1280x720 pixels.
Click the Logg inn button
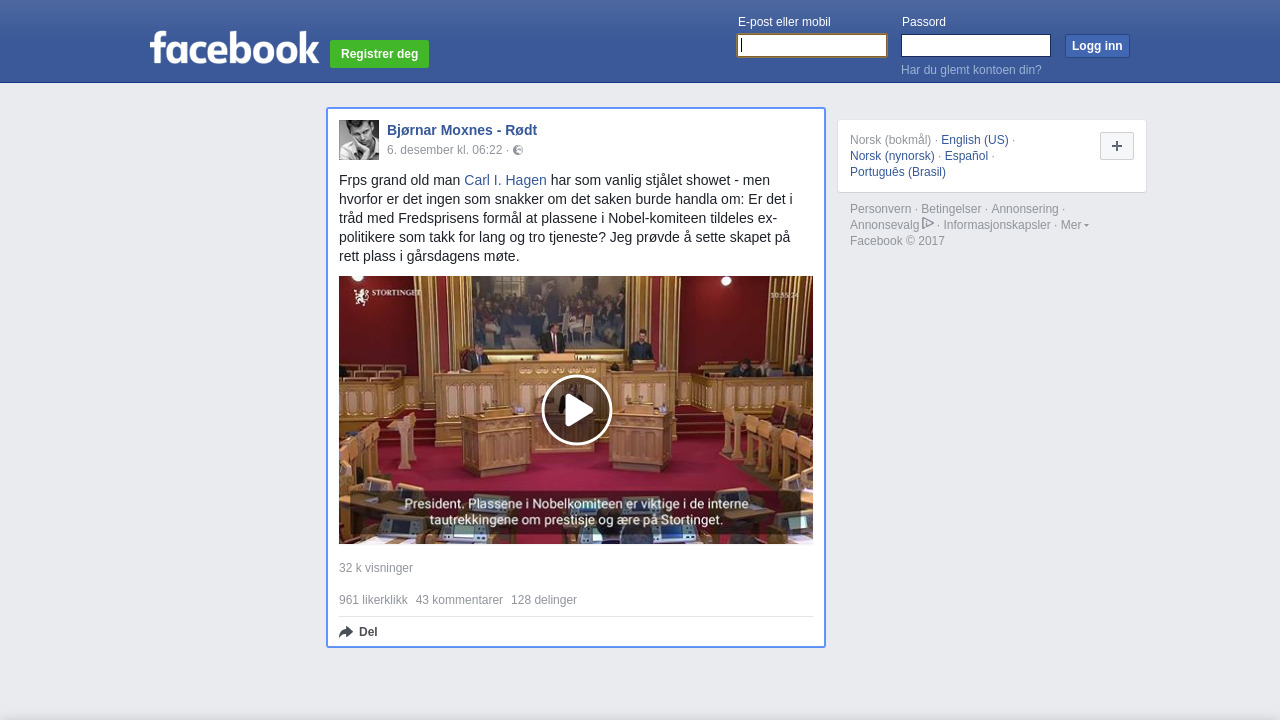tap(1097, 46)
